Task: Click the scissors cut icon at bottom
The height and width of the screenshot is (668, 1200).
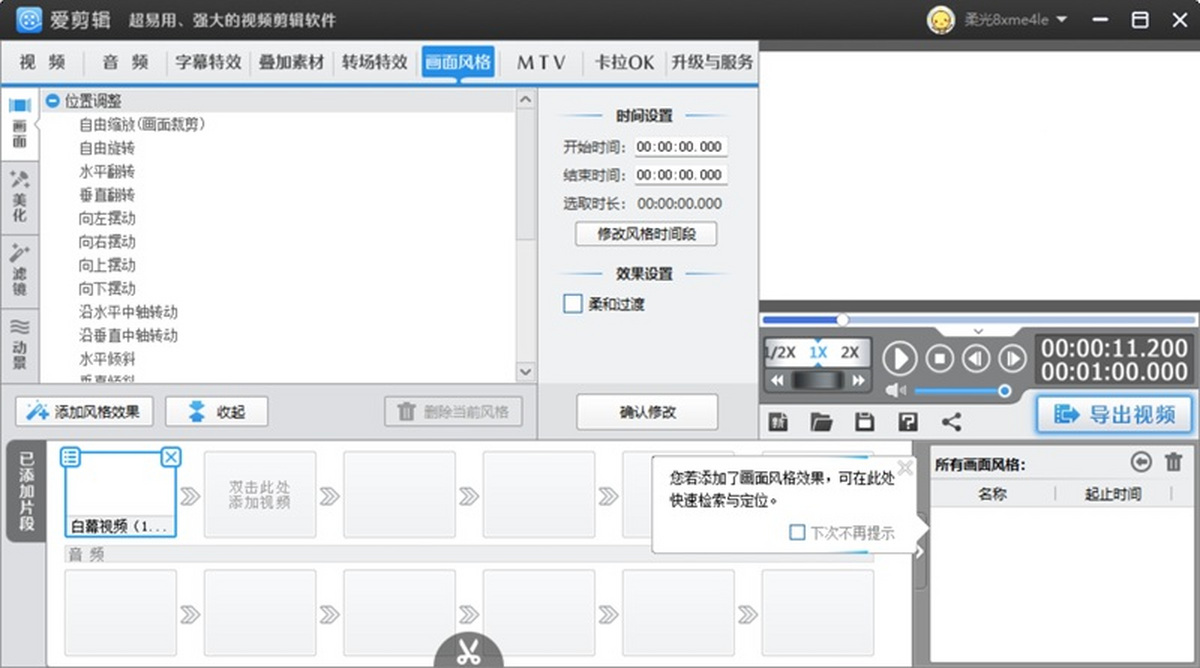Action: click(x=468, y=652)
